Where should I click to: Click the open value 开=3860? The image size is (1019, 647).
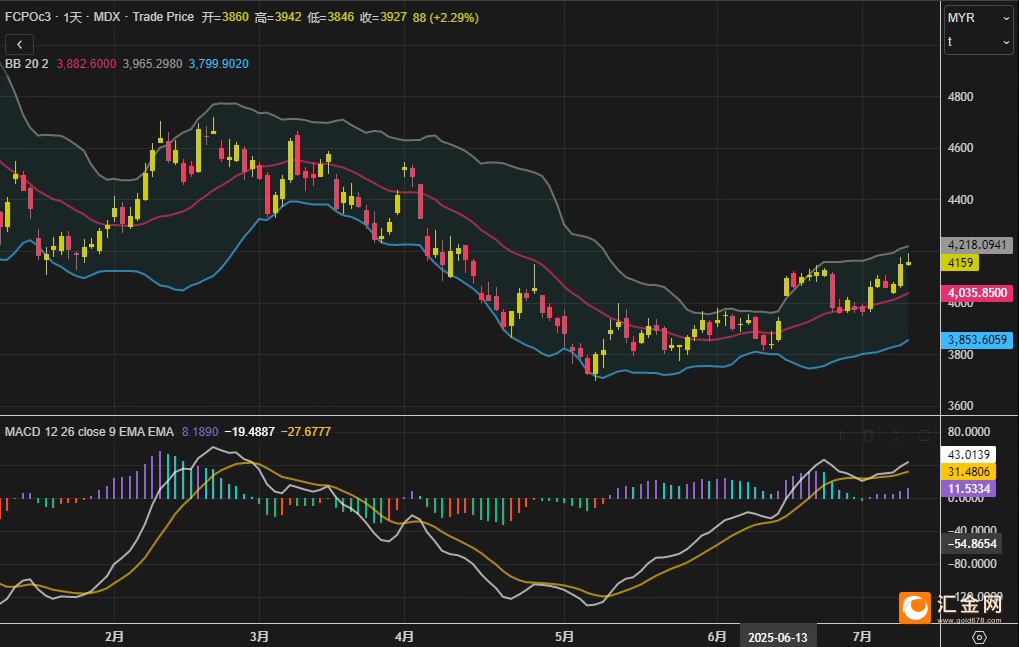pyautogui.click(x=225, y=17)
